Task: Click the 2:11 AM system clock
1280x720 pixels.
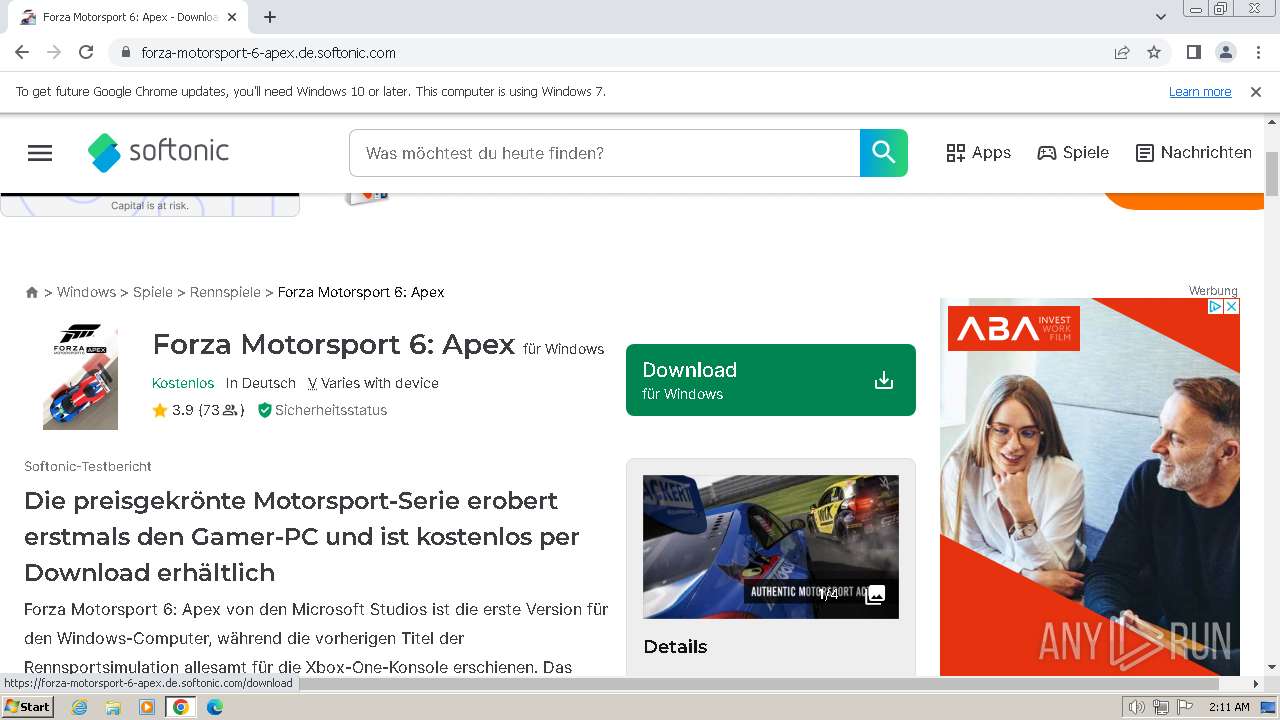Action: (1230, 707)
